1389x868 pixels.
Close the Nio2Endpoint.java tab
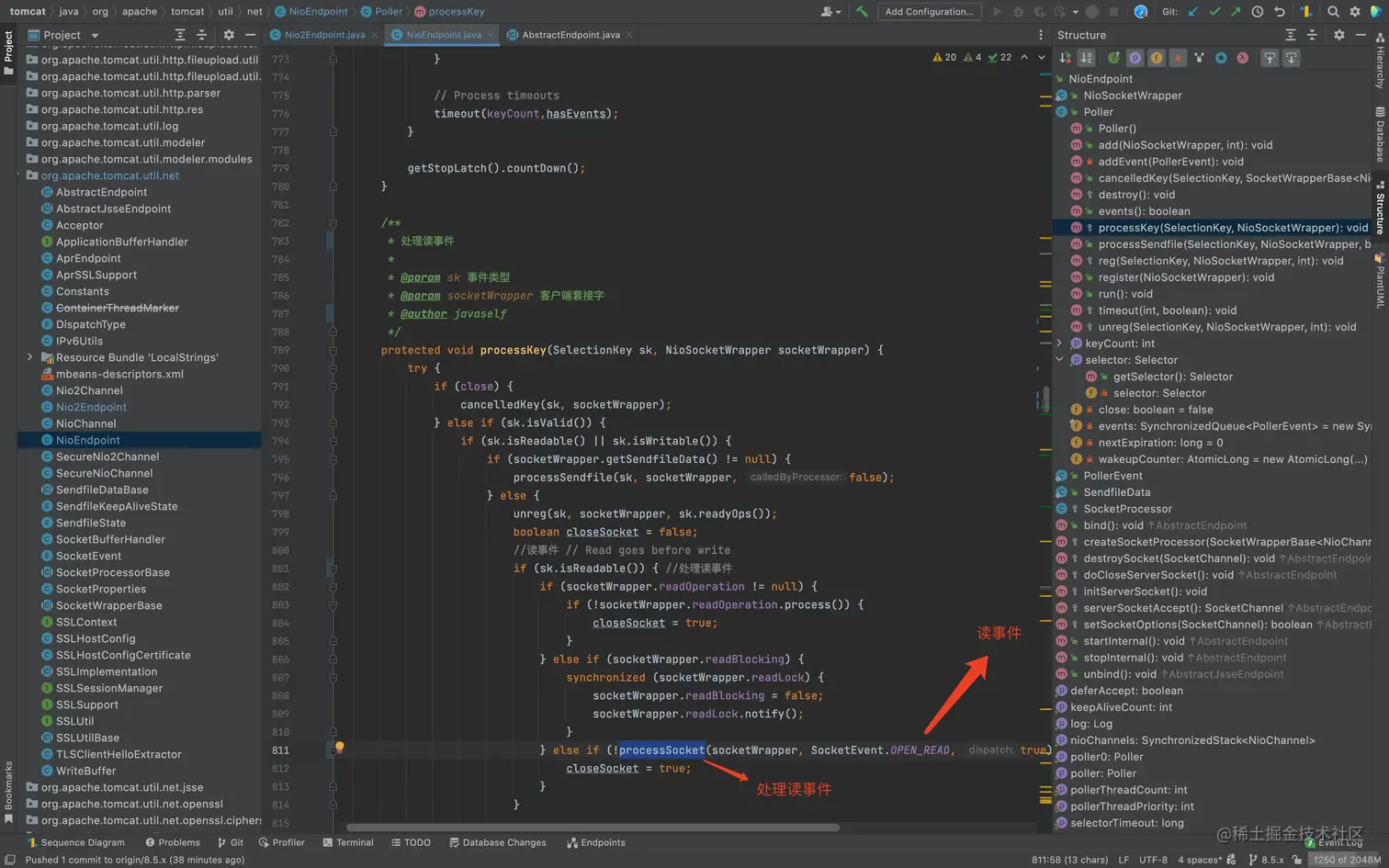tap(375, 35)
